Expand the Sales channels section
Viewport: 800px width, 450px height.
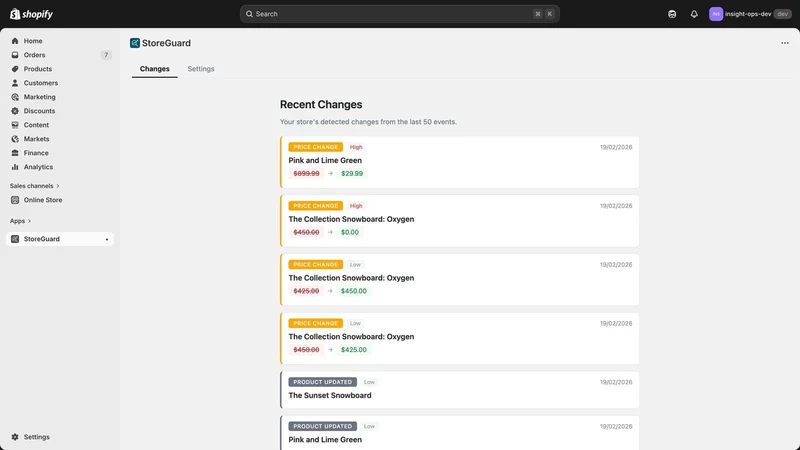34,186
